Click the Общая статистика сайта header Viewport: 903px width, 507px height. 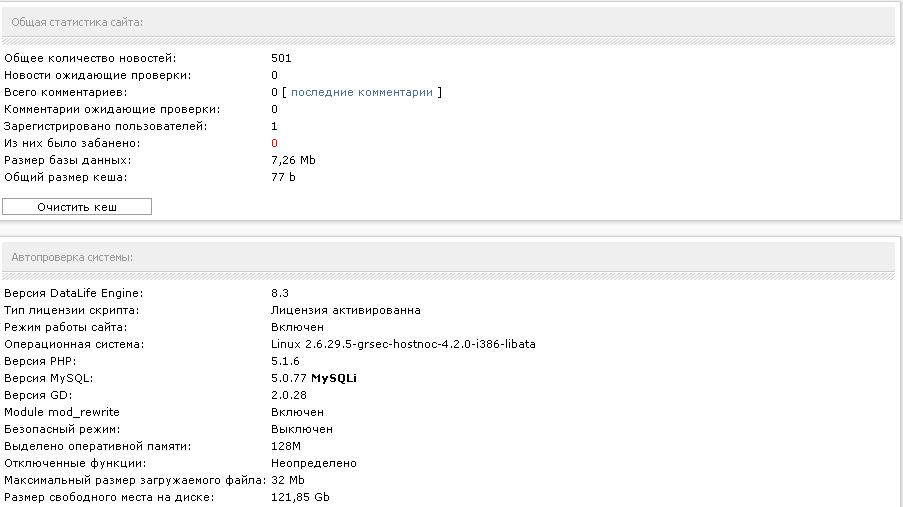77,22
